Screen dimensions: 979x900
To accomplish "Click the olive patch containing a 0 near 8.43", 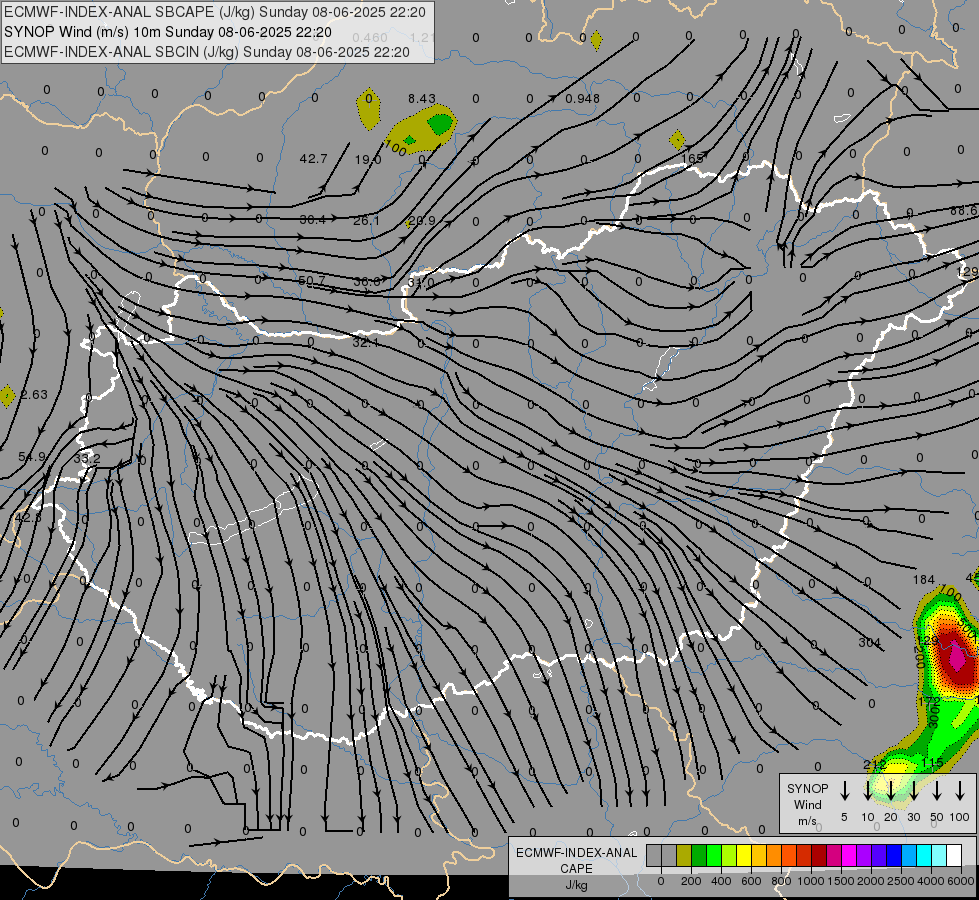I will pyautogui.click(x=369, y=109).
